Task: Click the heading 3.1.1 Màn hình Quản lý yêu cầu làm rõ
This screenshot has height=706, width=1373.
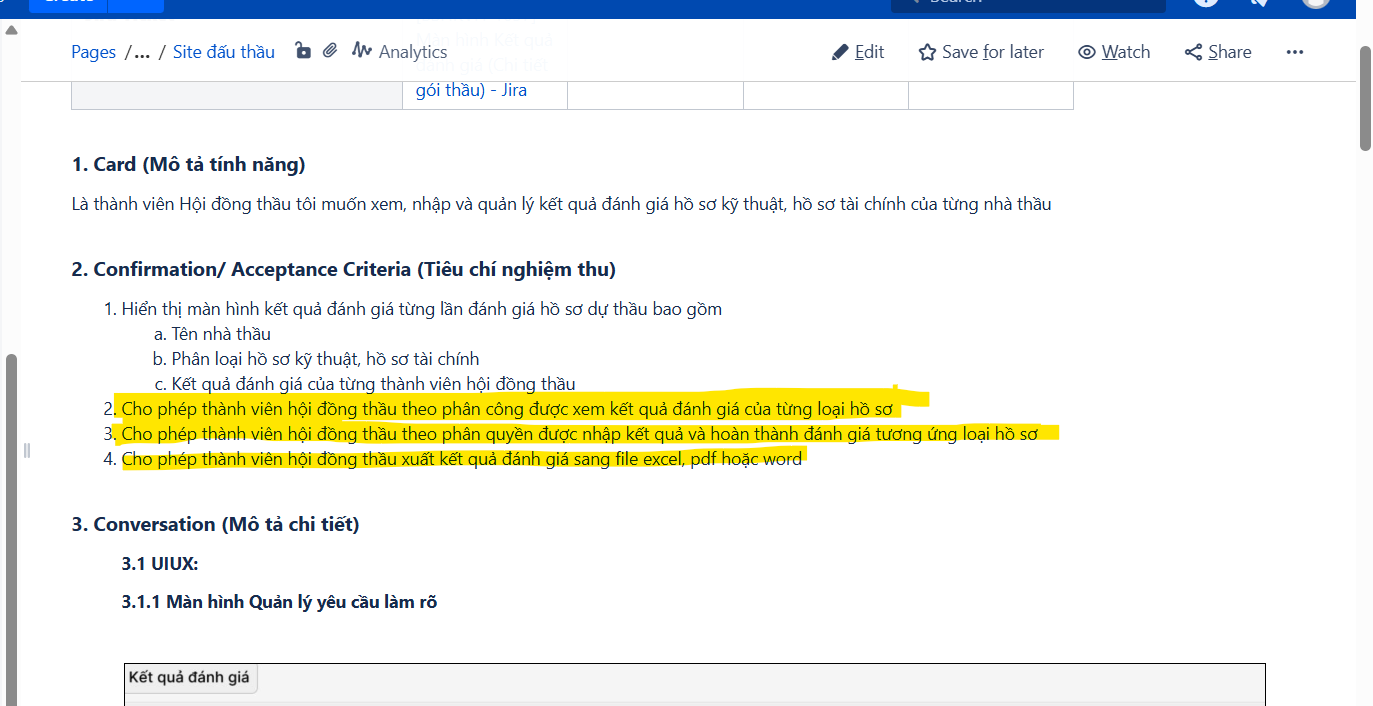Action: click(279, 602)
